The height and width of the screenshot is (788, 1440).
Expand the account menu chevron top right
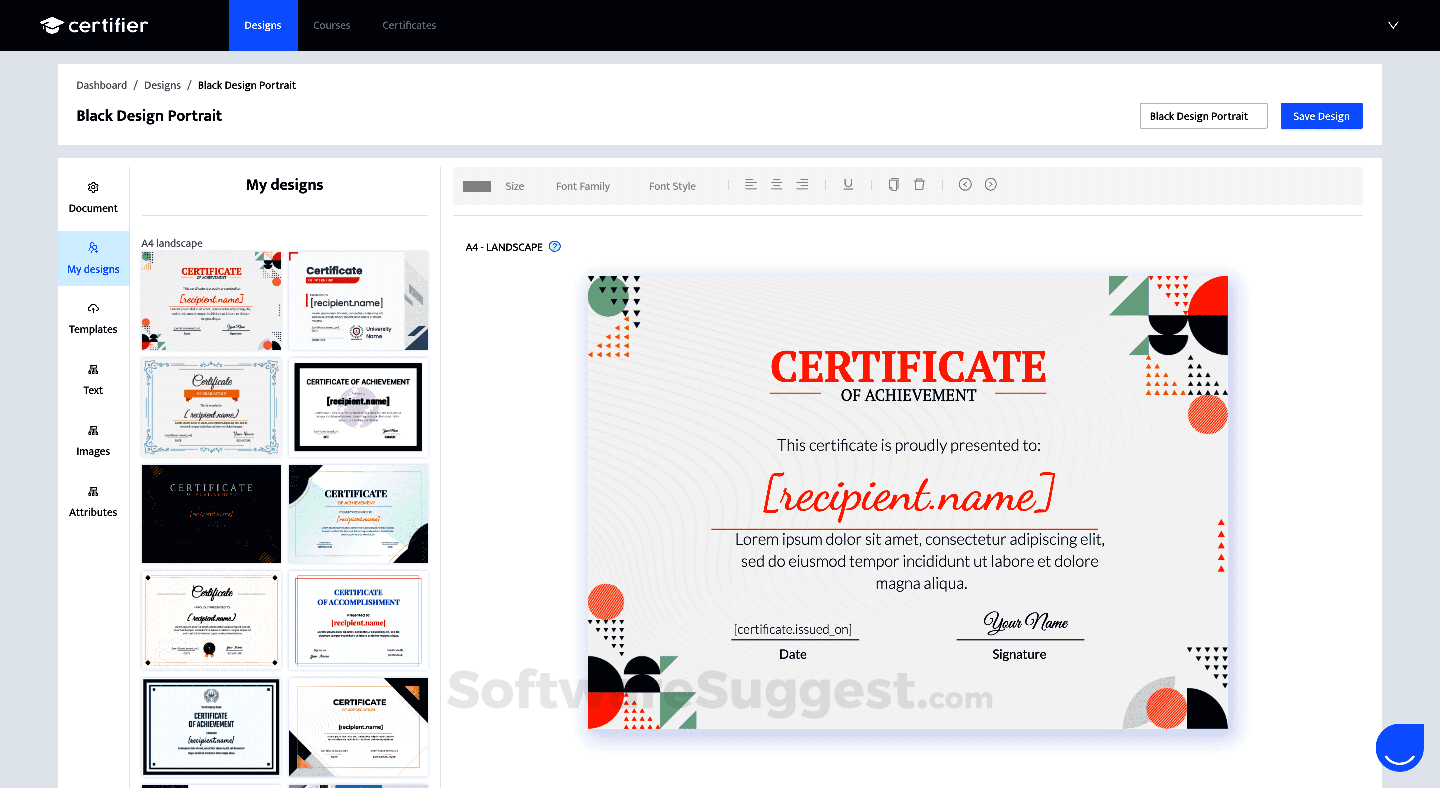click(1393, 25)
